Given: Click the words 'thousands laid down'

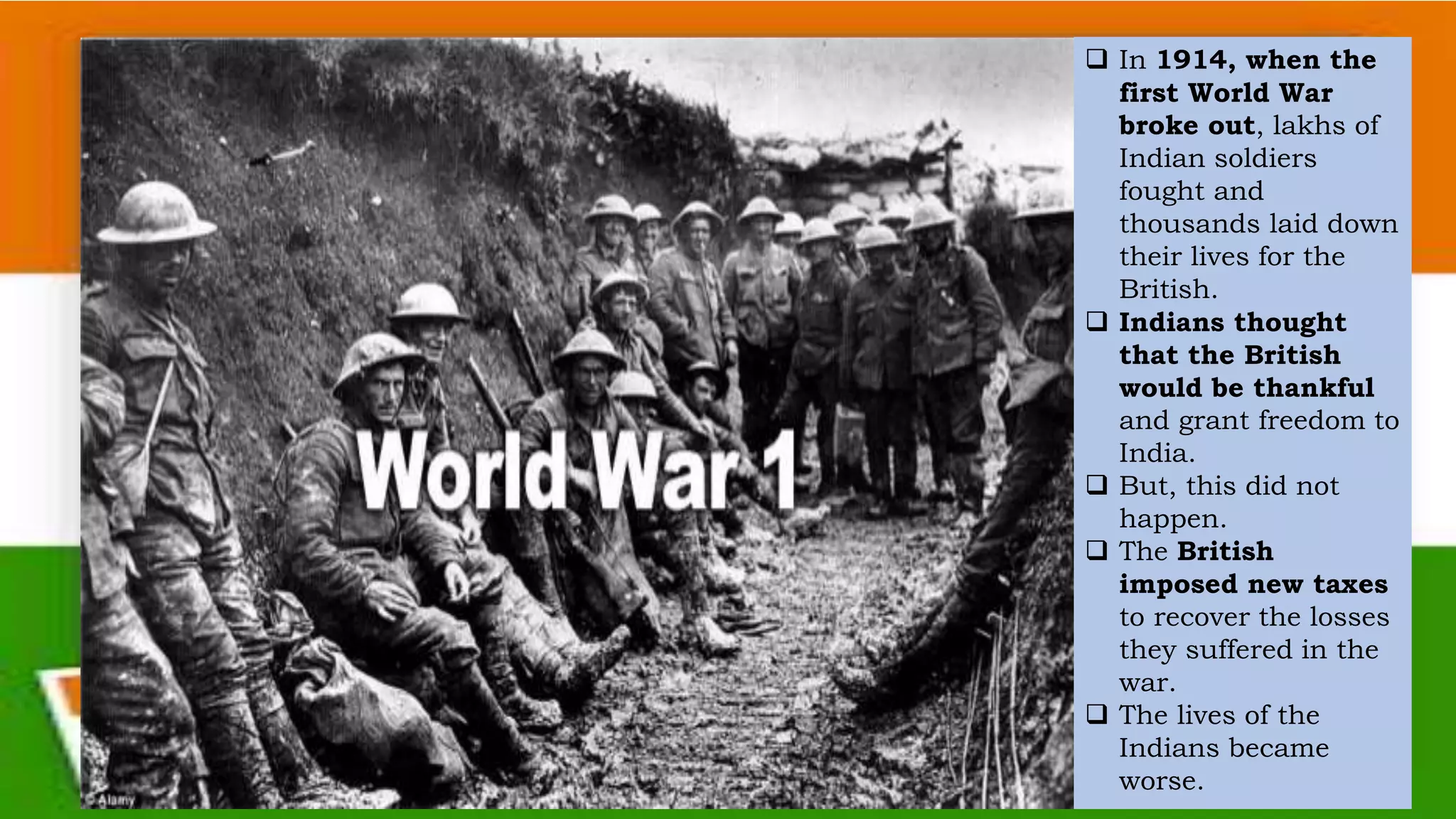Looking at the screenshot, I should coord(1258,224).
